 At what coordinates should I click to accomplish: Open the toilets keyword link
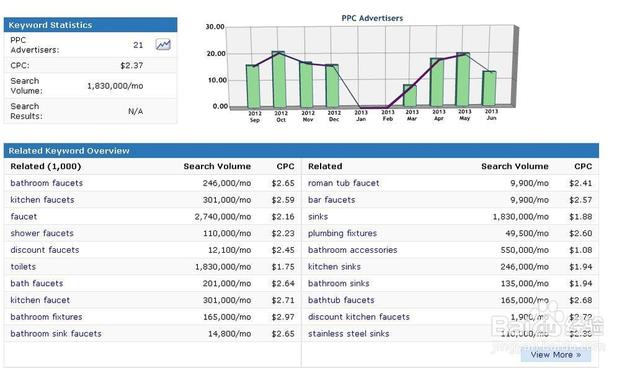pos(23,267)
